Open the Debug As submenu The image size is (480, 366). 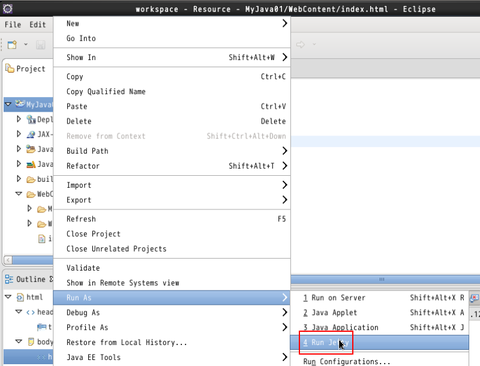pyautogui.click(x=172, y=313)
